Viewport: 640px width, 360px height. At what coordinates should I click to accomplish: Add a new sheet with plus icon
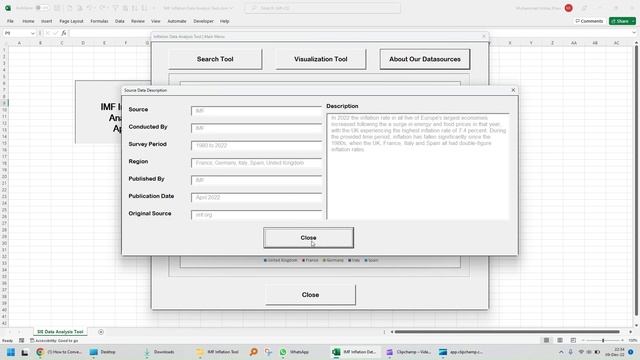[101, 332]
